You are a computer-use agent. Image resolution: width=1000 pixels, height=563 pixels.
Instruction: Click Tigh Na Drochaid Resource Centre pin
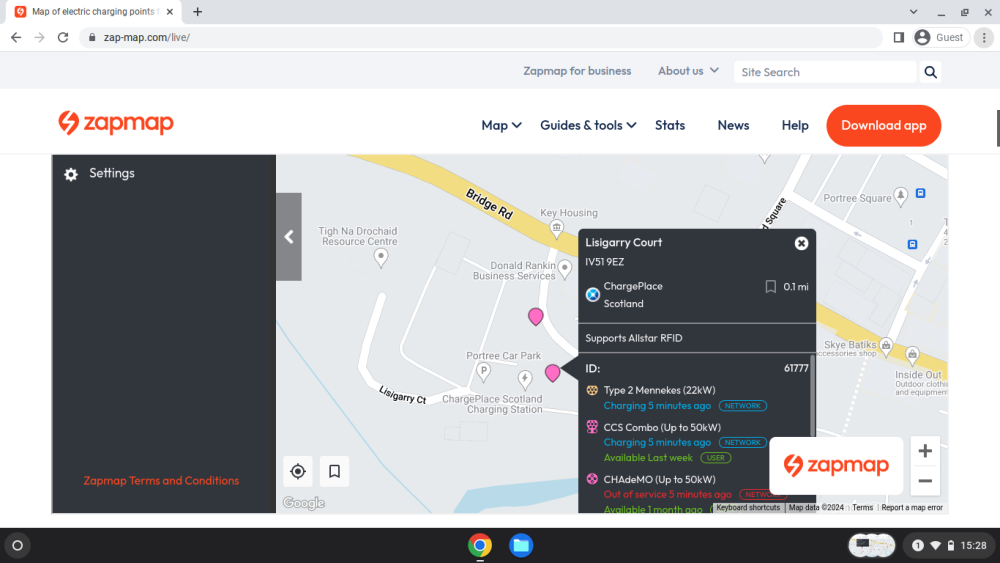pyautogui.click(x=381, y=258)
